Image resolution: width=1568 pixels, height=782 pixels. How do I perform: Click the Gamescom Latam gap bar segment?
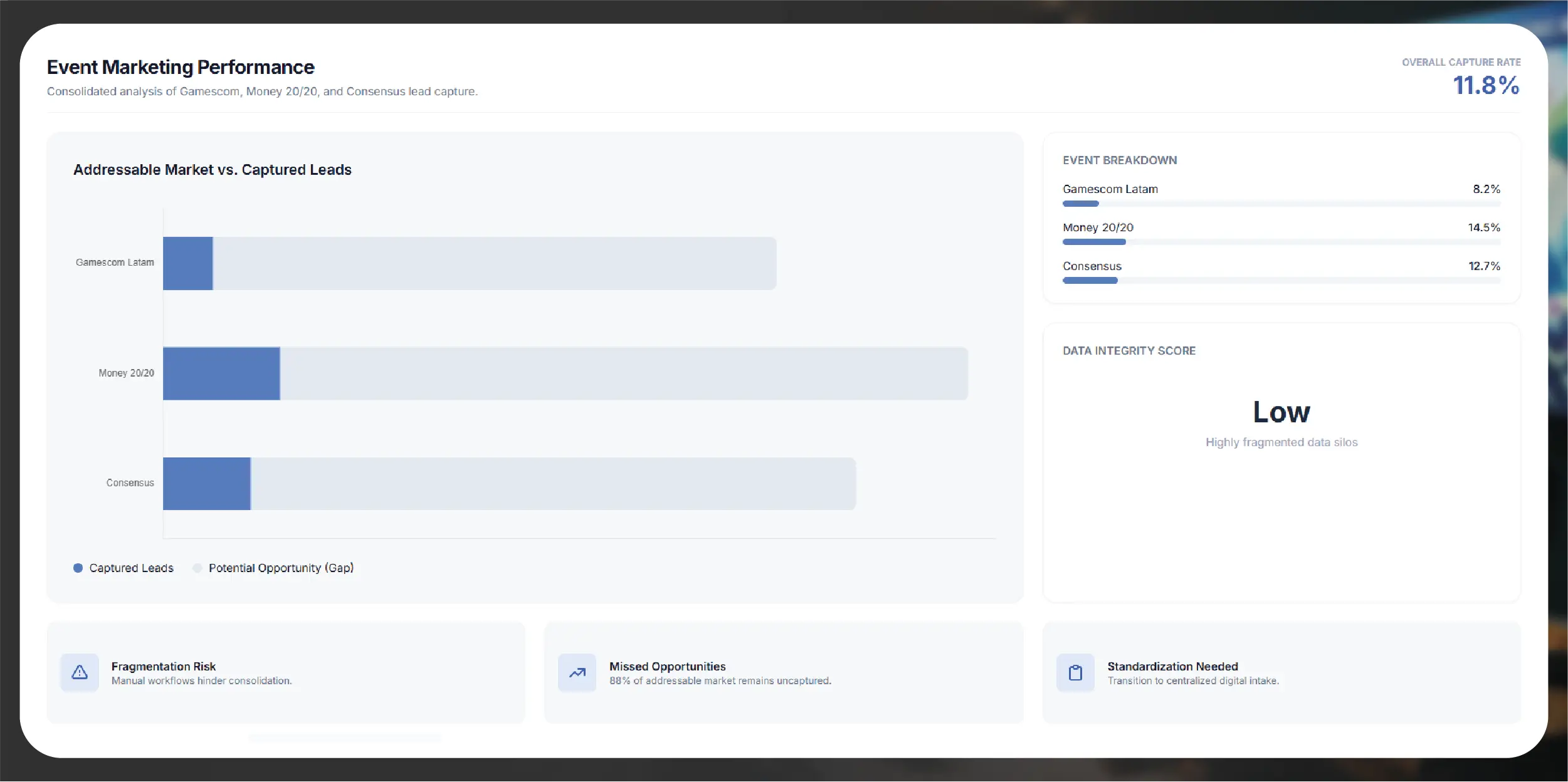[x=495, y=263]
